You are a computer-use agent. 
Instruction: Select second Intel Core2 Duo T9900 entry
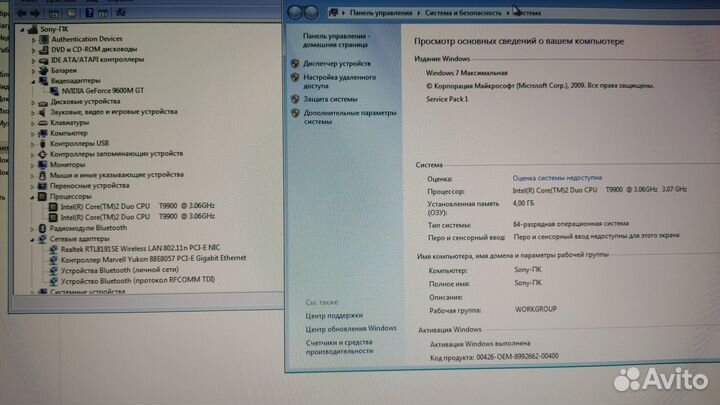click(137, 217)
